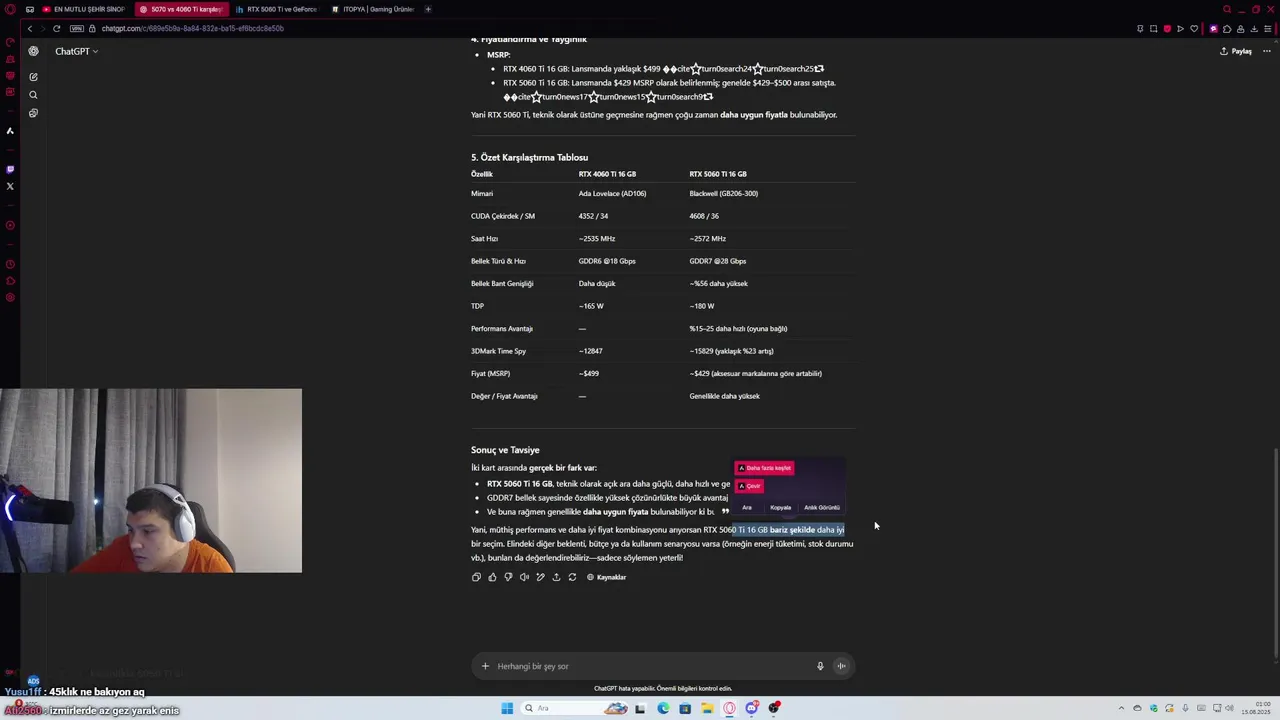Edit the response in canvas
Viewport: 1280px width, 720px height.
pos(540,577)
